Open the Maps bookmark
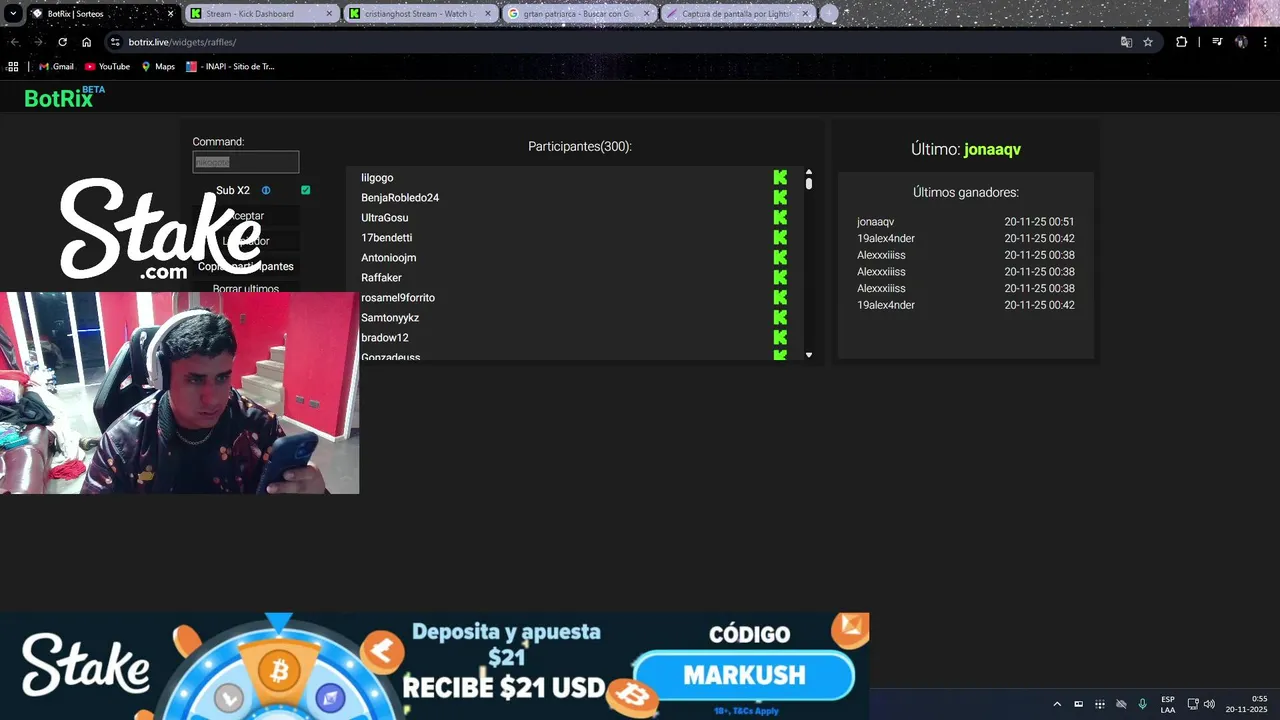Image resolution: width=1280 pixels, height=720 pixels. [158, 67]
